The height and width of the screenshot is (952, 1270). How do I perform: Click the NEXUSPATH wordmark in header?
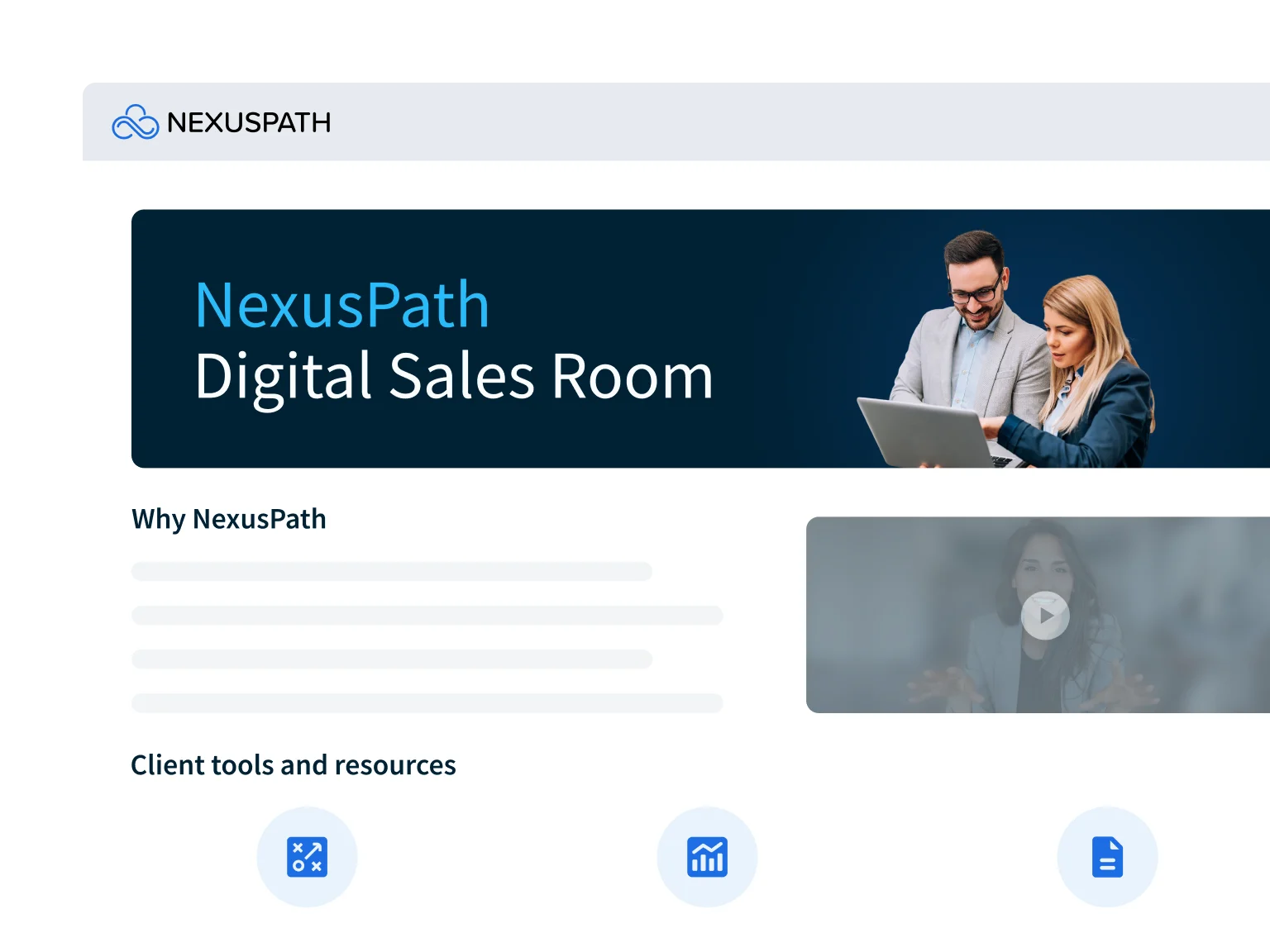pyautogui.click(x=249, y=122)
